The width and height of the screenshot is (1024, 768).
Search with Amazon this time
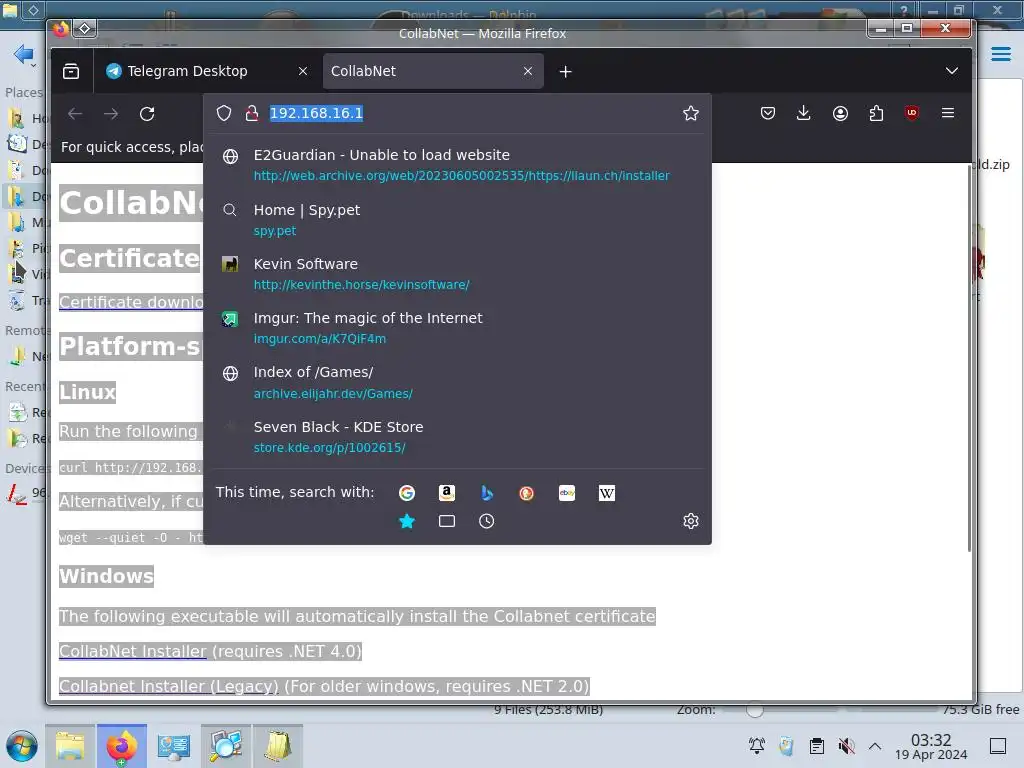coord(447,493)
